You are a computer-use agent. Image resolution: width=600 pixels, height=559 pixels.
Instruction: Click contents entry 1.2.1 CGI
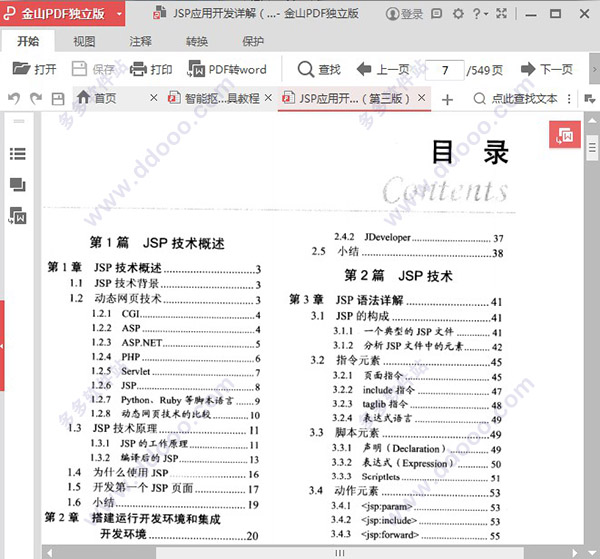pos(176,315)
